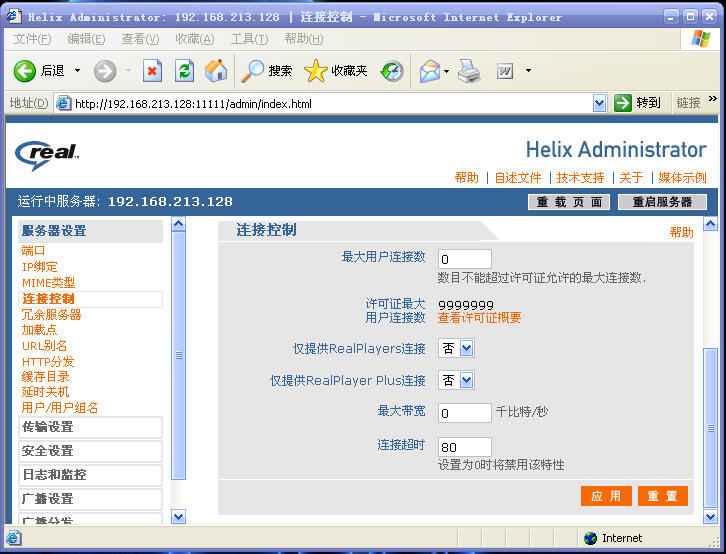This screenshot has width=726, height=554.
Task: Expand 安全设置 section
Action: coord(90,451)
